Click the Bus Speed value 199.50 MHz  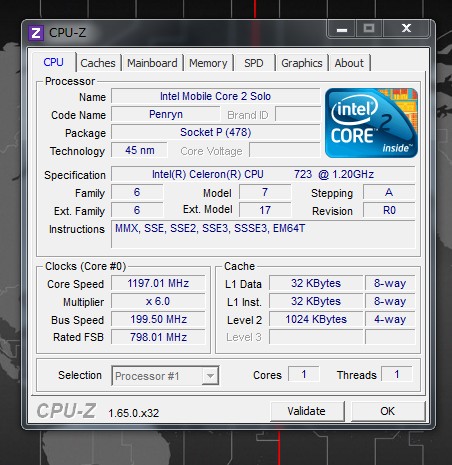158,319
